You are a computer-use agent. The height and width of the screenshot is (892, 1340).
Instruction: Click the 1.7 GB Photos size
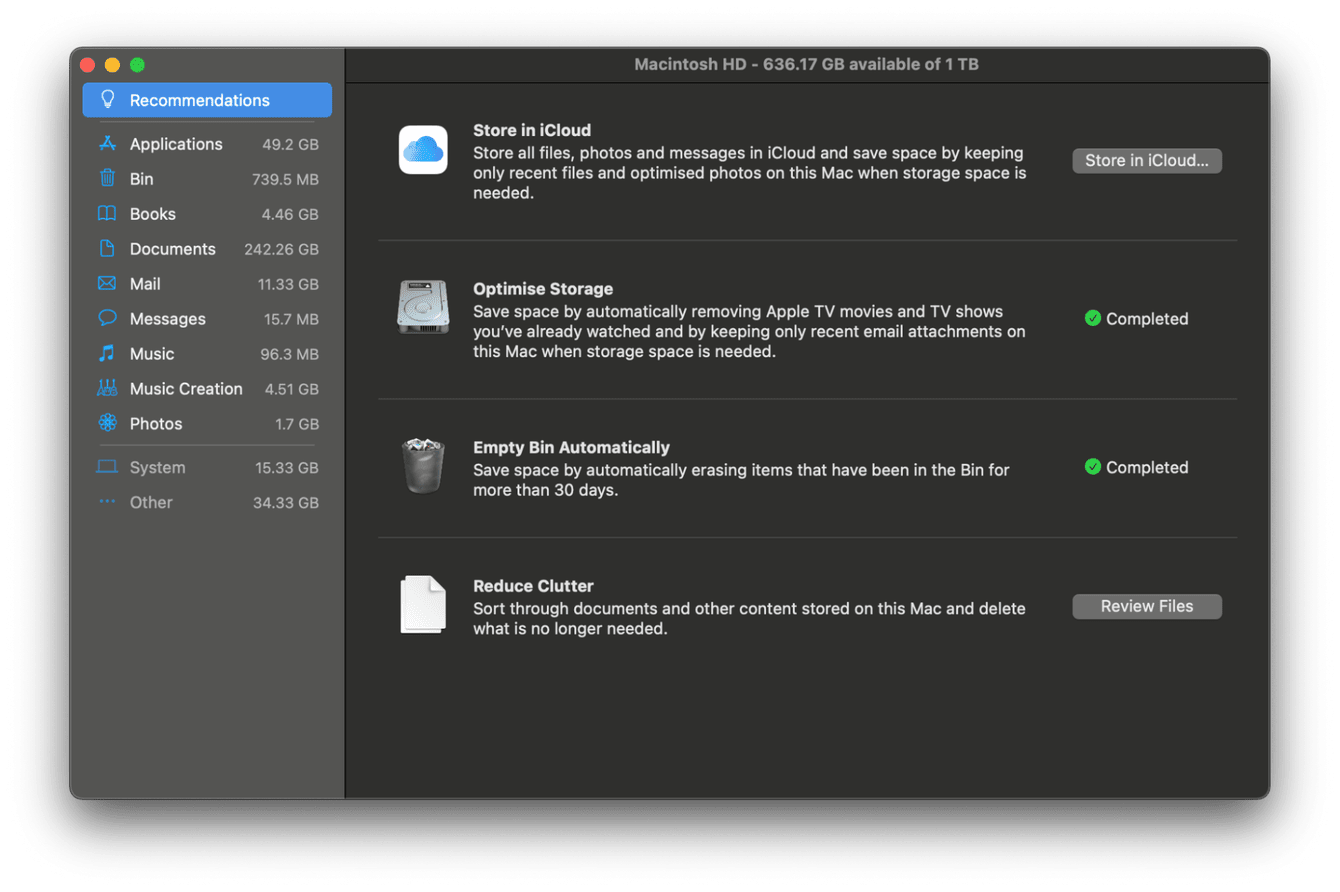click(297, 424)
